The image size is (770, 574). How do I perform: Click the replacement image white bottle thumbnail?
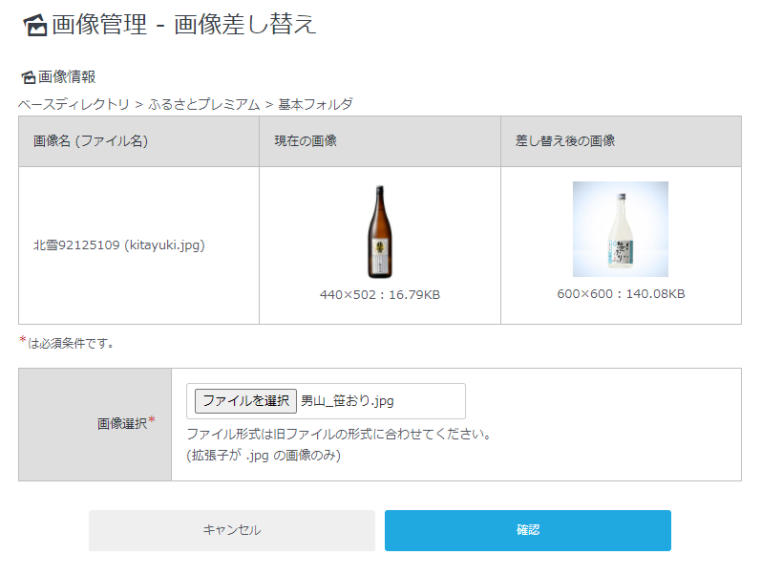pos(620,229)
